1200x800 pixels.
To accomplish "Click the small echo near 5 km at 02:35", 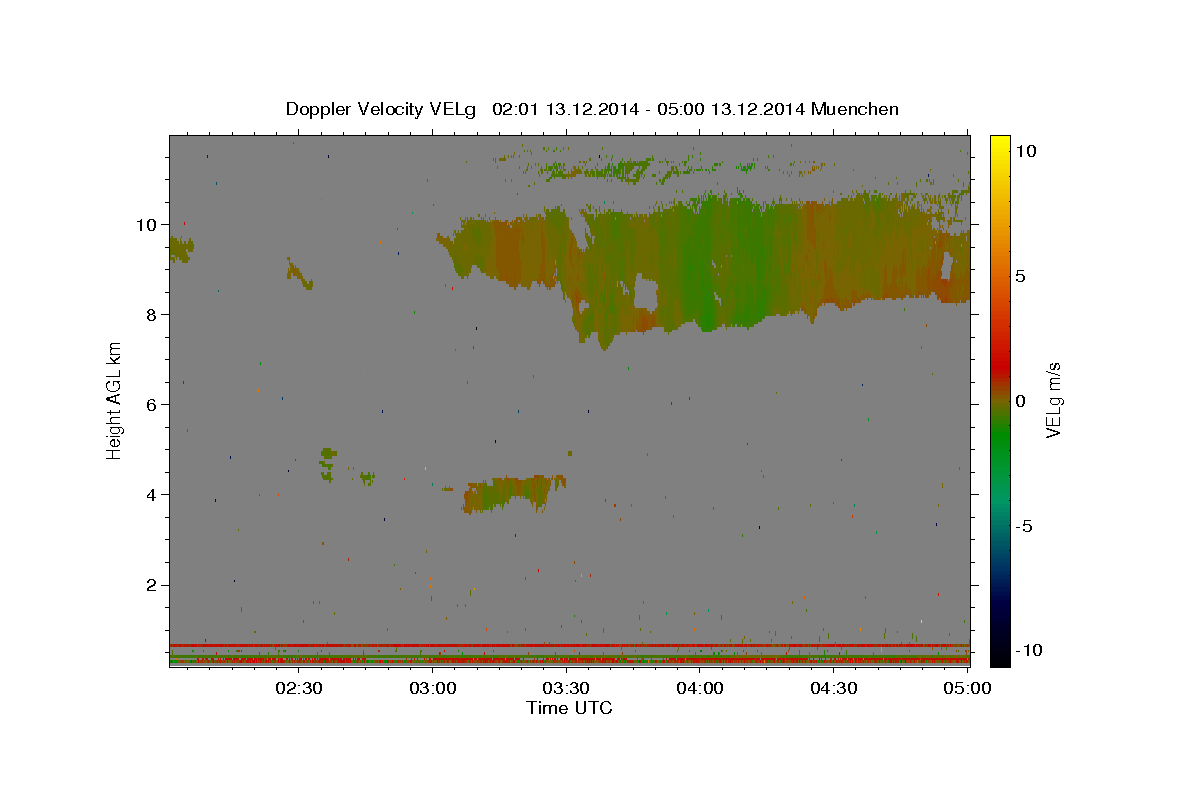I will (328, 463).
